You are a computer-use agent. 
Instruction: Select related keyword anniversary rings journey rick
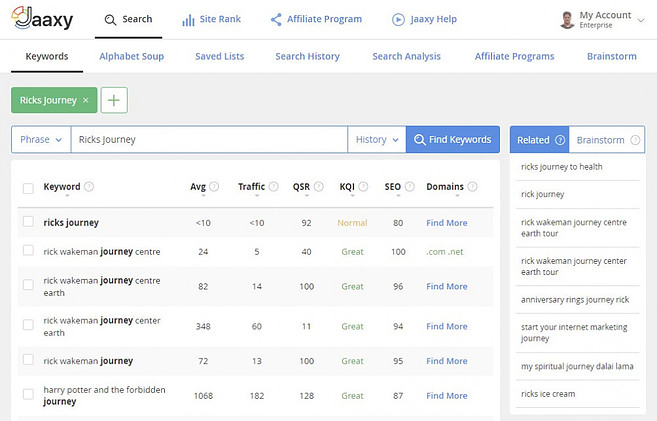pos(575,300)
